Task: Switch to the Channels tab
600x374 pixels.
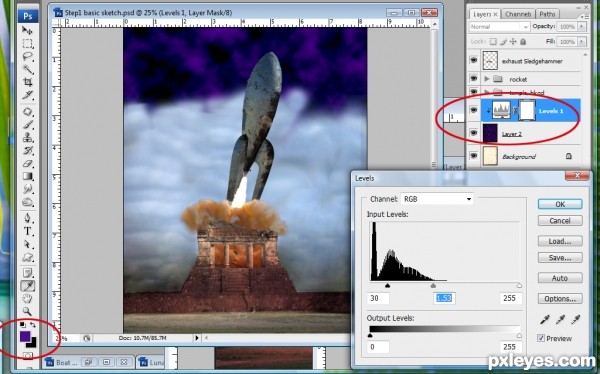Action: [518, 14]
